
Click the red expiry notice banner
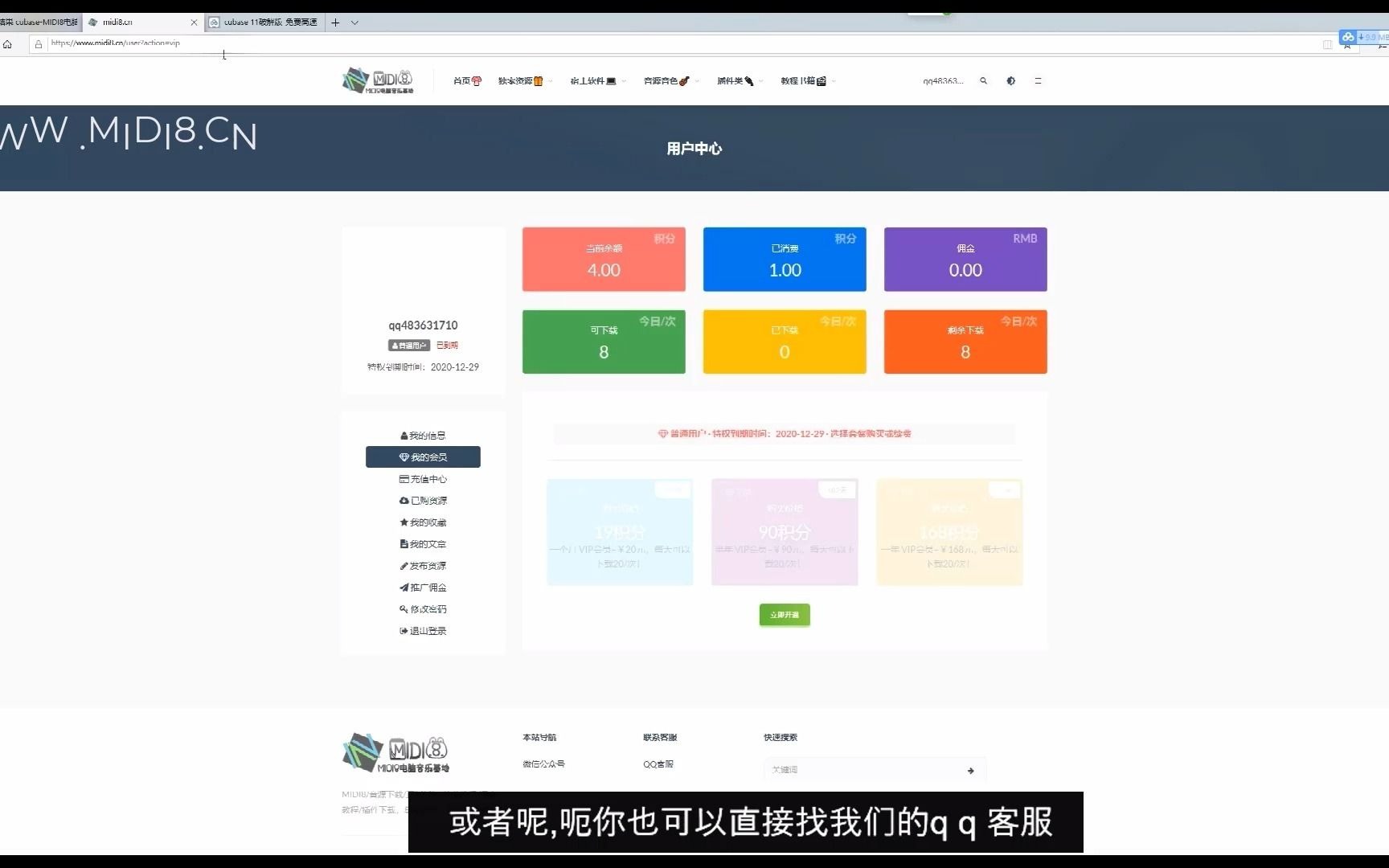coord(785,434)
